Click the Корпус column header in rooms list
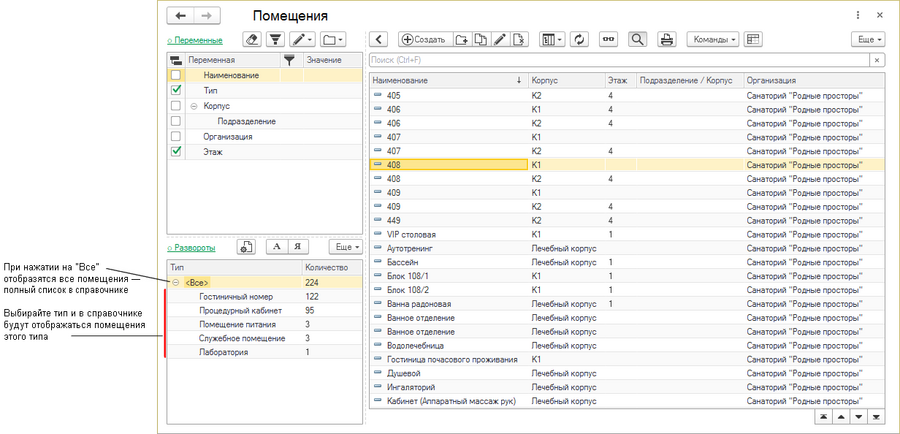Image resolution: width=900 pixels, height=434 pixels. click(x=567, y=80)
